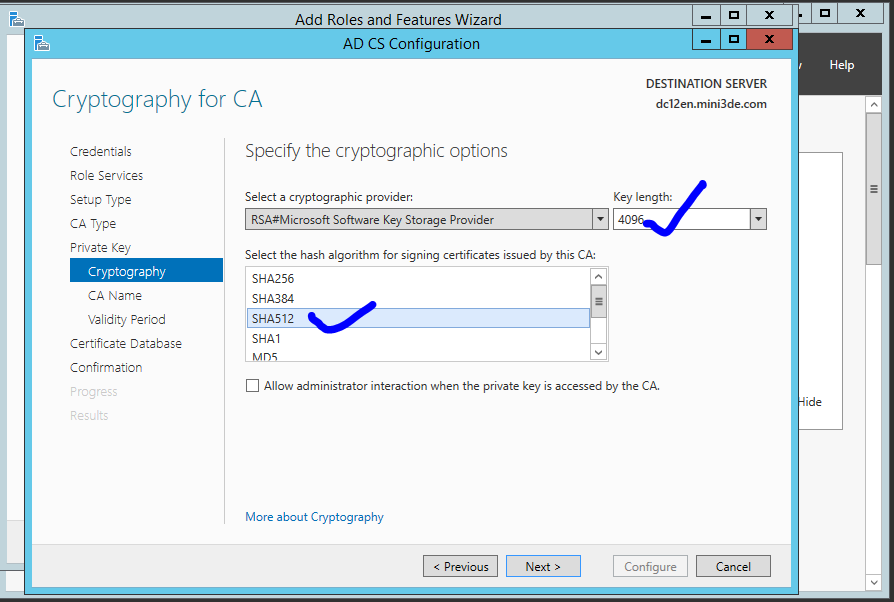Click the Add Roles and Features Wizard icon
The width and height of the screenshot is (894, 602).
click(x=17, y=19)
